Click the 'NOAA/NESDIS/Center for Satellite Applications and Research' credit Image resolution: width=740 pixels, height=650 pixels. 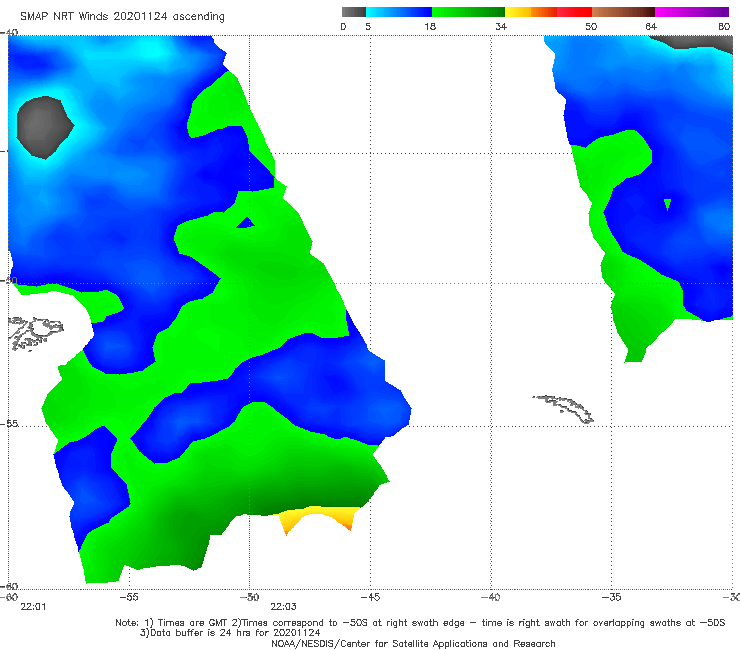point(413,643)
